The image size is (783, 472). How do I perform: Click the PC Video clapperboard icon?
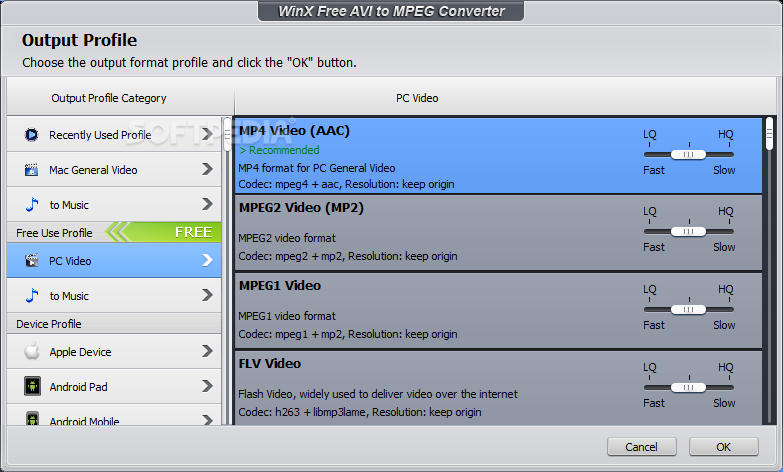pos(31,261)
